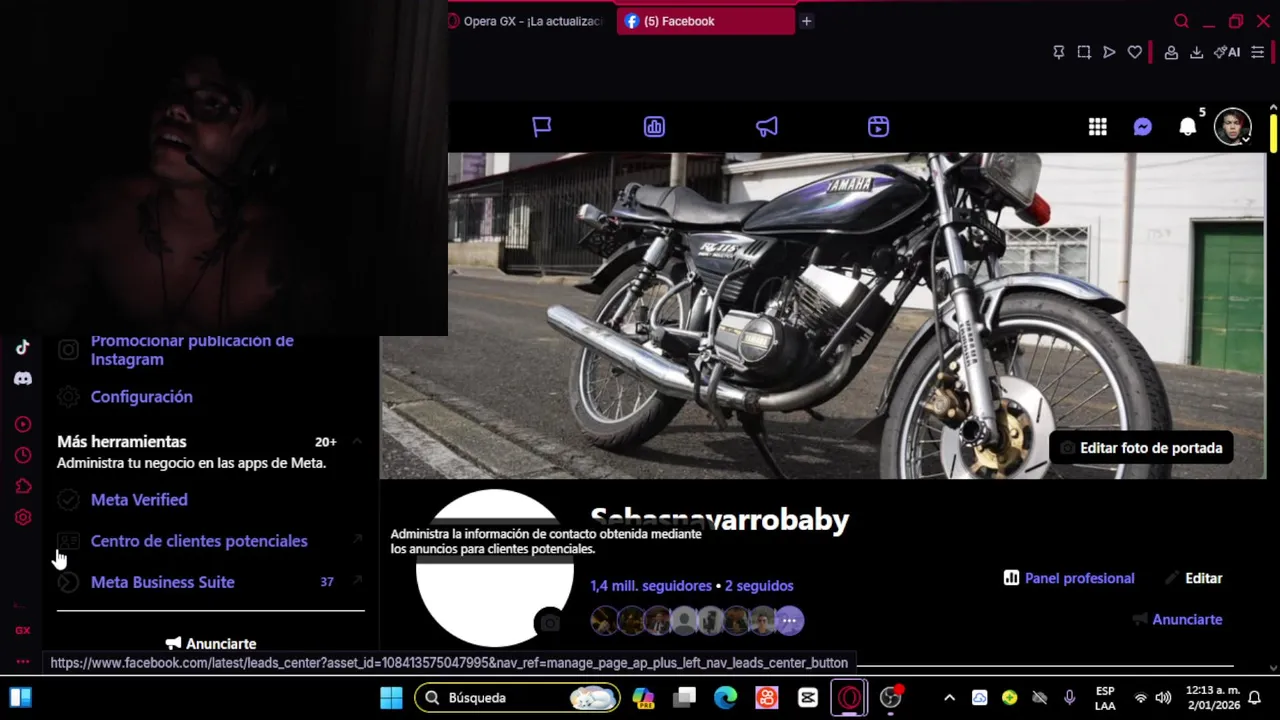Add page to bookmarks heart icon
Screen dimensions: 1280x720
point(1135,52)
